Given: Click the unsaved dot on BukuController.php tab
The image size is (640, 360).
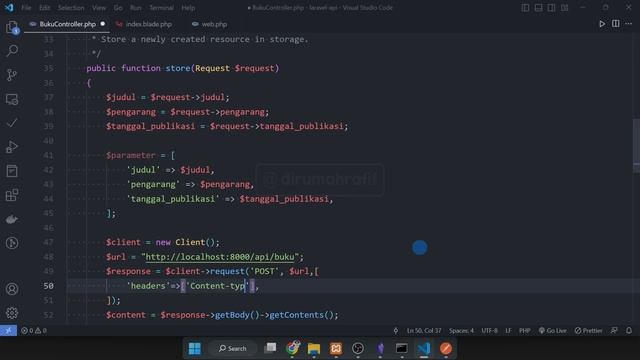Looking at the screenshot, I should click(102, 24).
